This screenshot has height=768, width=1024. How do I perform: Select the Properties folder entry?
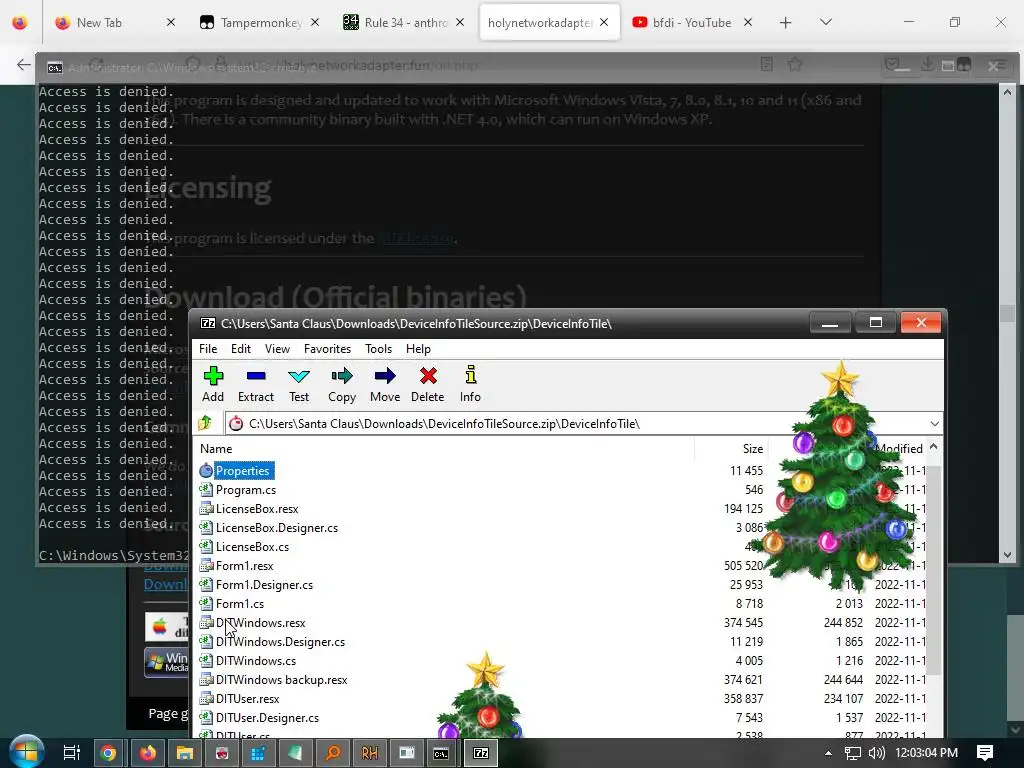click(242, 470)
